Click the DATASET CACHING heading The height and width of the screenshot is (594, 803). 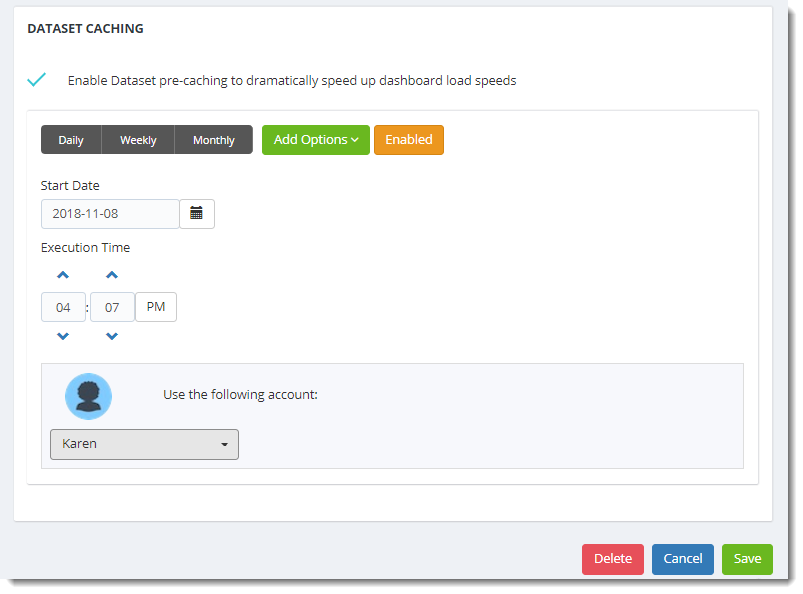[x=86, y=29]
